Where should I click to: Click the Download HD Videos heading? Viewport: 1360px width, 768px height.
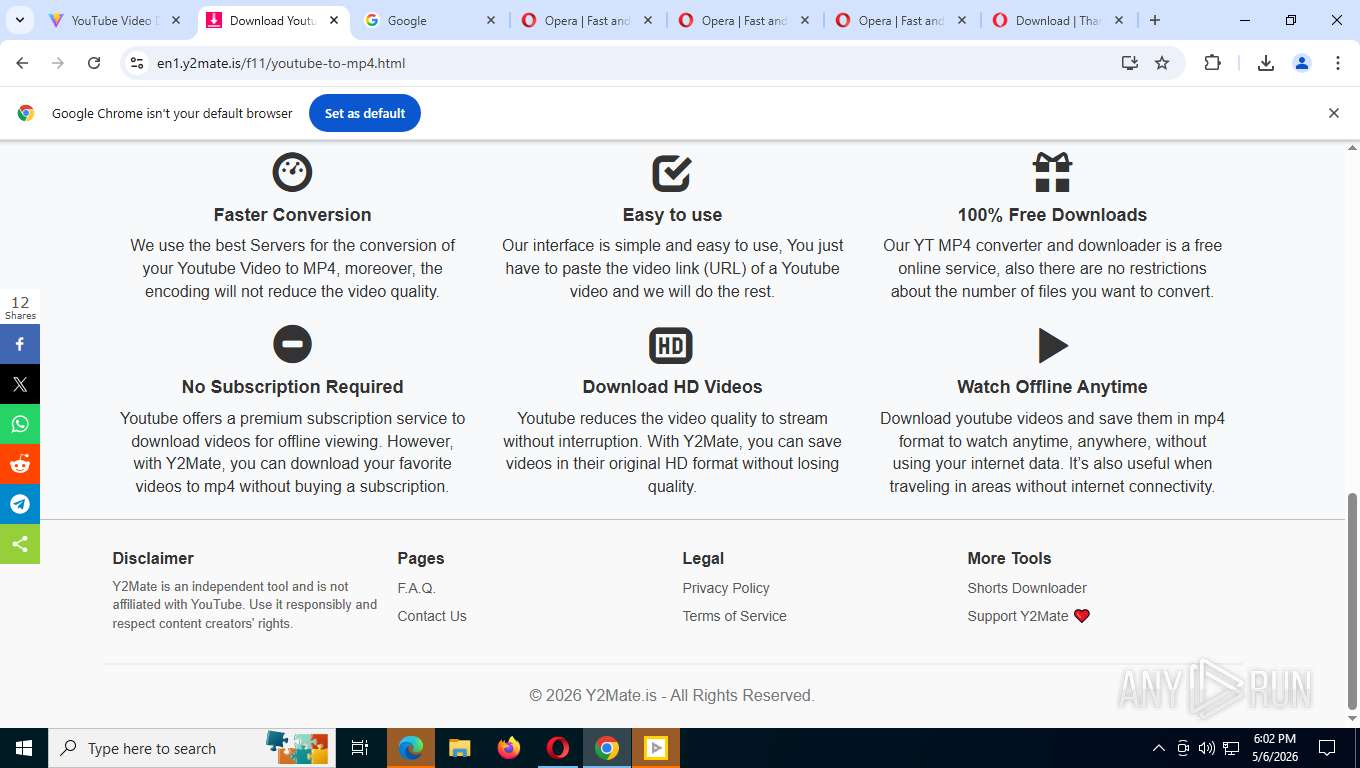672,387
